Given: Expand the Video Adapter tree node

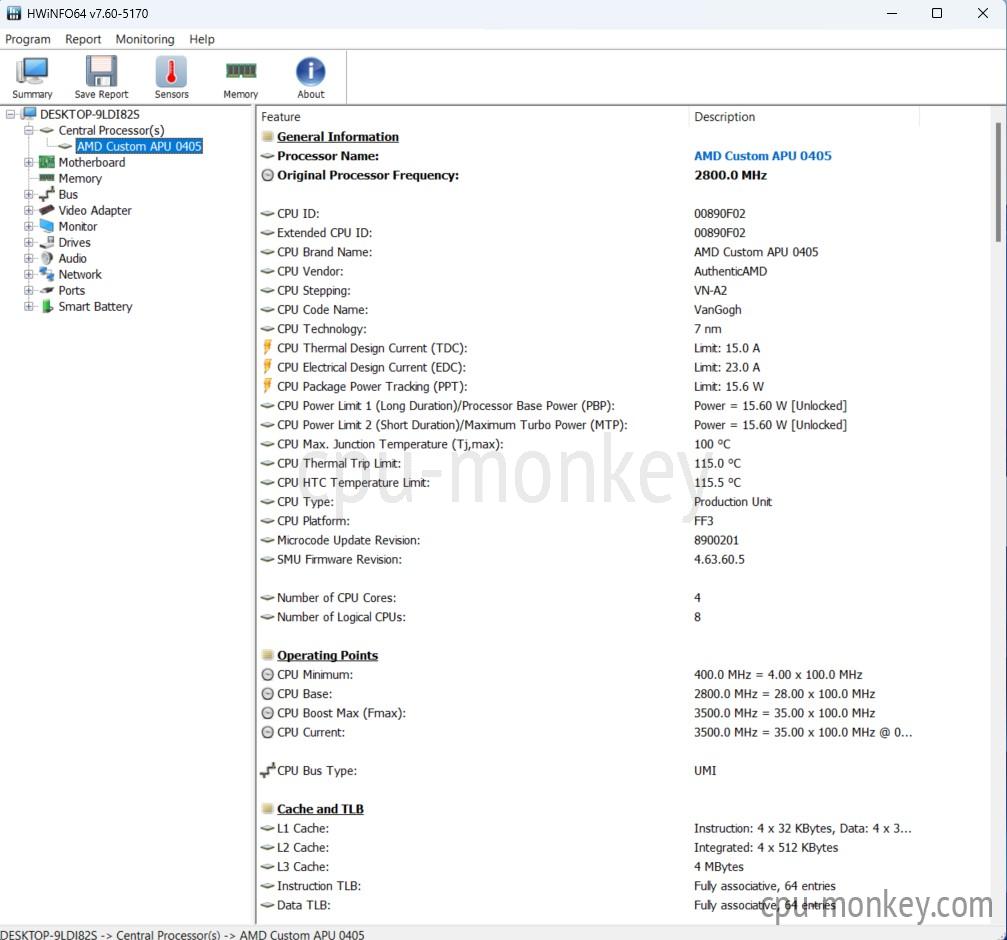Looking at the screenshot, I should 29,210.
